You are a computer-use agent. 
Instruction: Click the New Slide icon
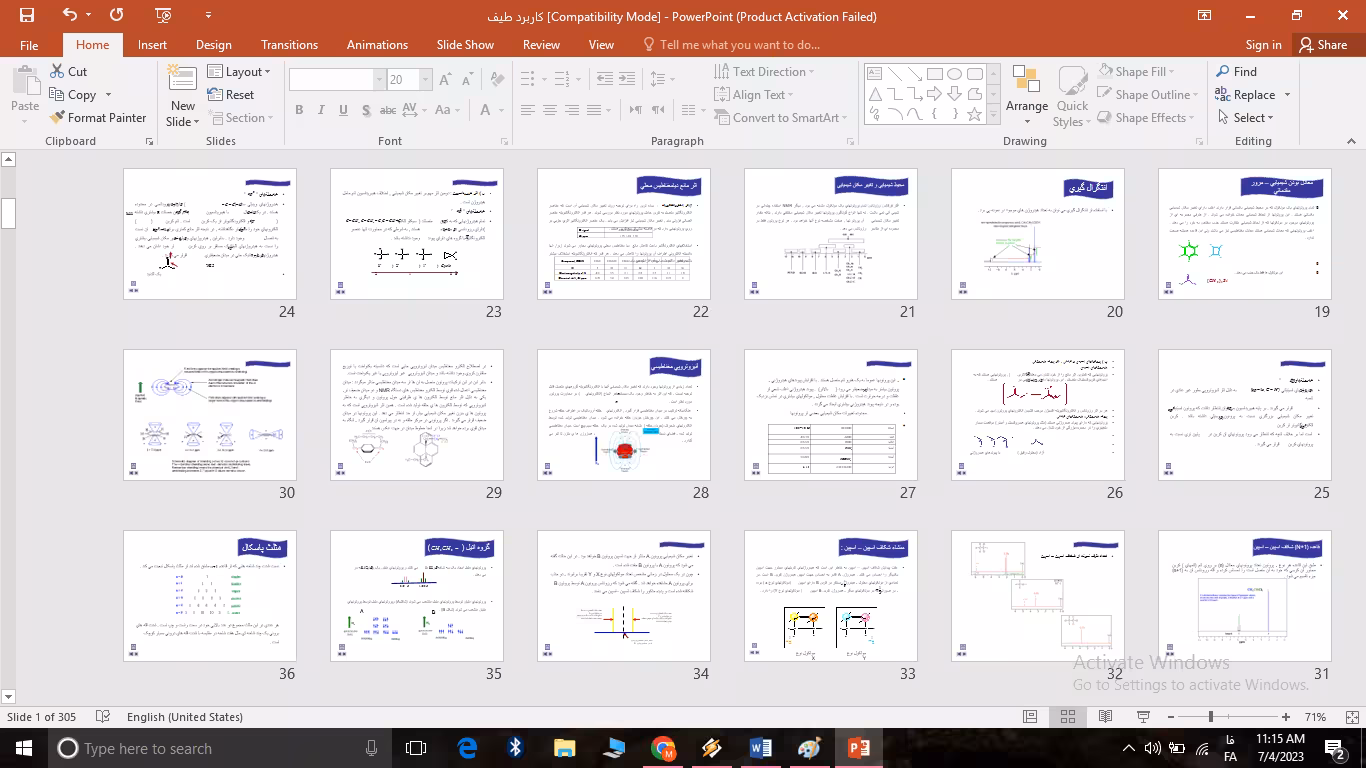[182, 81]
